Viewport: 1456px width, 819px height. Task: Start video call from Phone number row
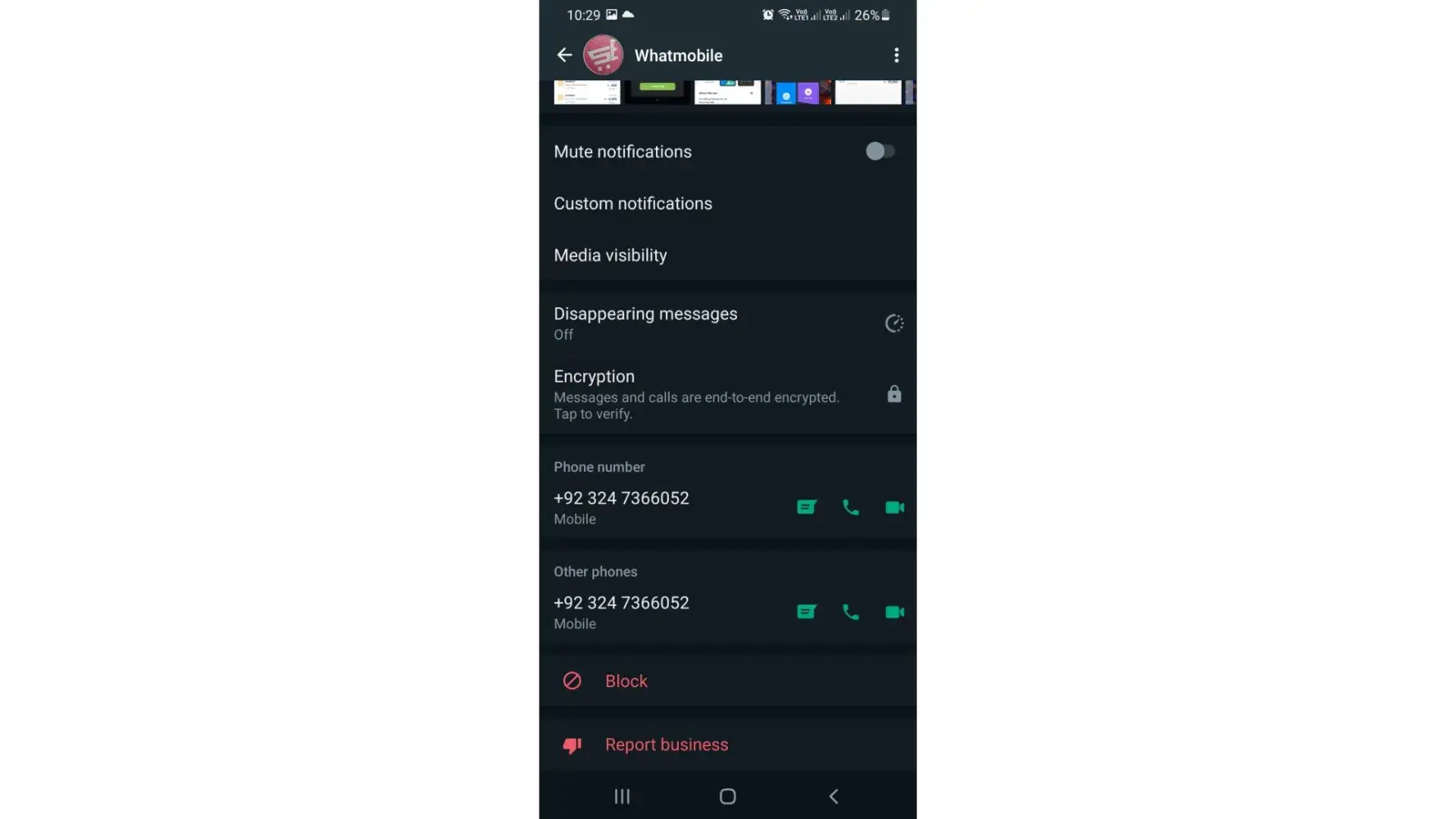[x=894, y=507]
